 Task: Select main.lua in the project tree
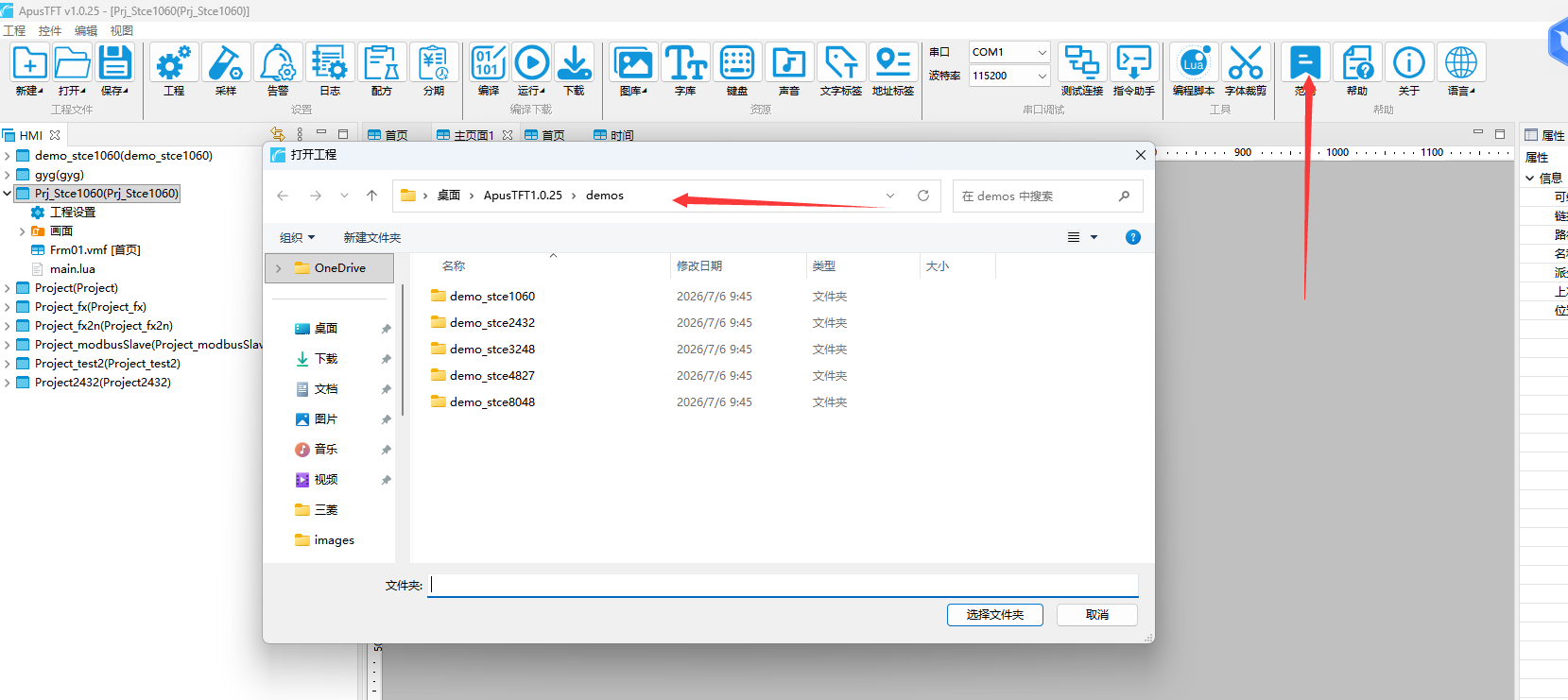pyautogui.click(x=73, y=269)
